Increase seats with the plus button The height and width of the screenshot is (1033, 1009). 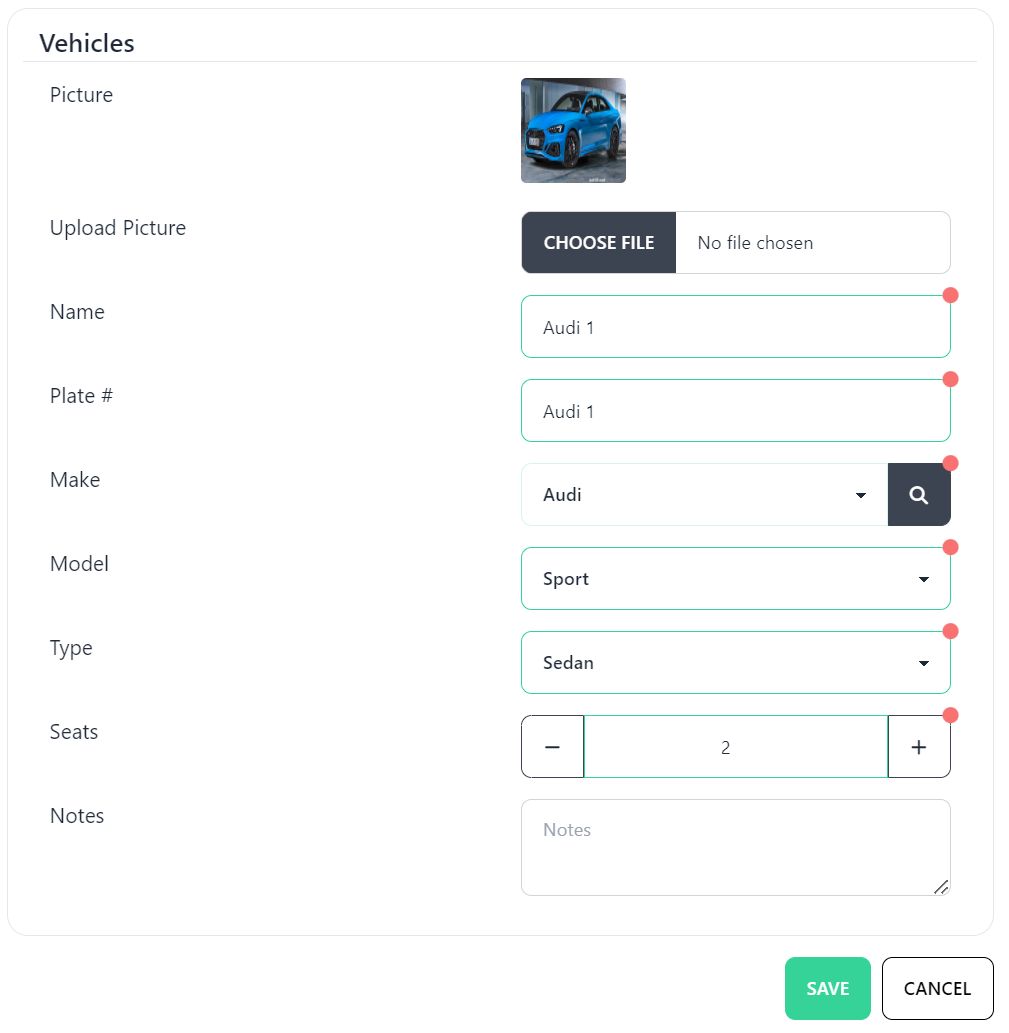click(919, 747)
